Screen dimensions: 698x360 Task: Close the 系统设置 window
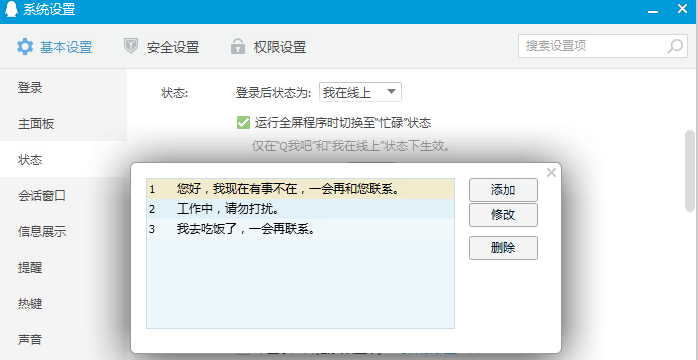pyautogui.click(x=682, y=9)
